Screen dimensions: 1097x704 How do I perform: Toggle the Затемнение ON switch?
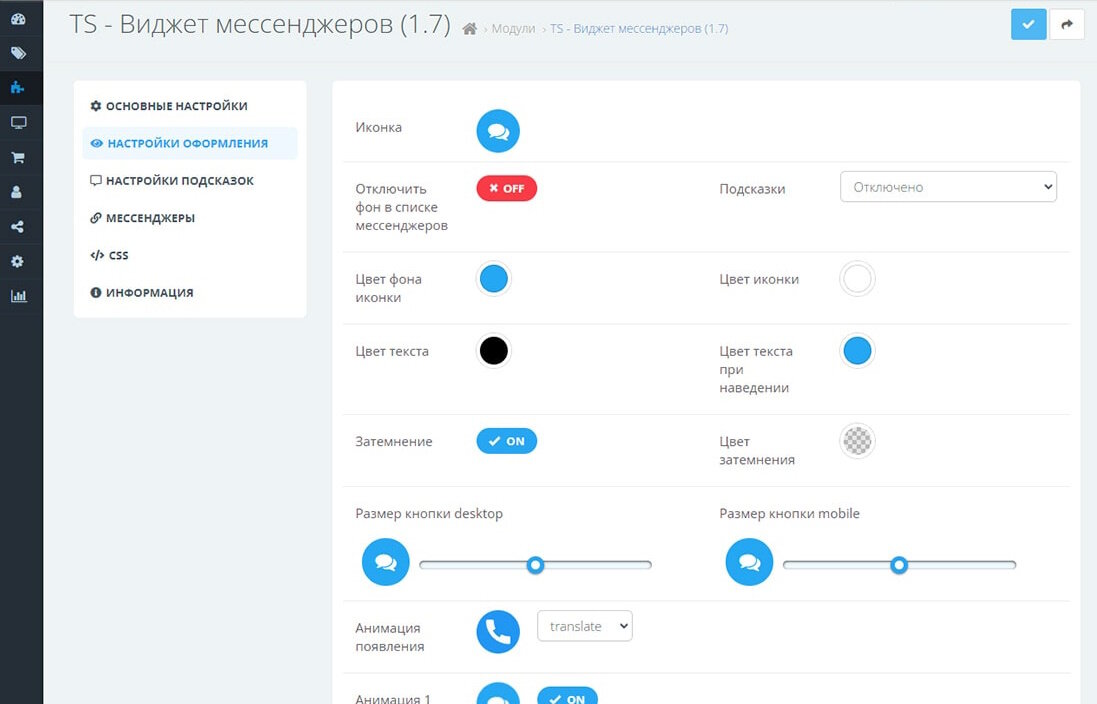pyautogui.click(x=506, y=441)
